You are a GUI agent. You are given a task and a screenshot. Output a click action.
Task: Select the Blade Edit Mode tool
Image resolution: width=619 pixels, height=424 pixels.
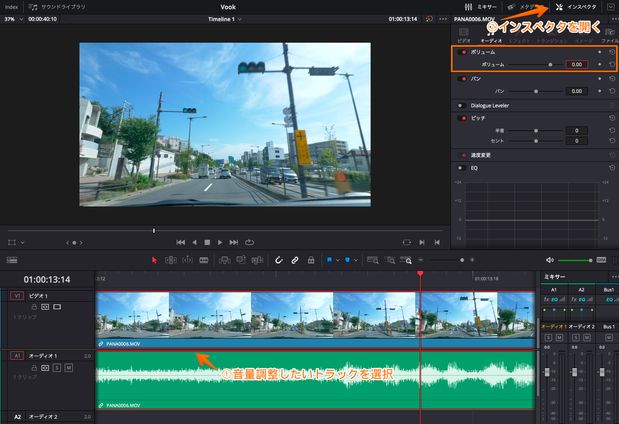click(204, 260)
